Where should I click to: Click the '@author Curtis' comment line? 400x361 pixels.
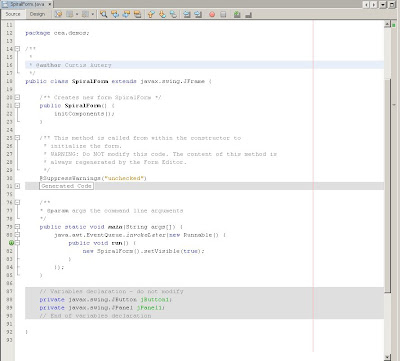pos(70,65)
